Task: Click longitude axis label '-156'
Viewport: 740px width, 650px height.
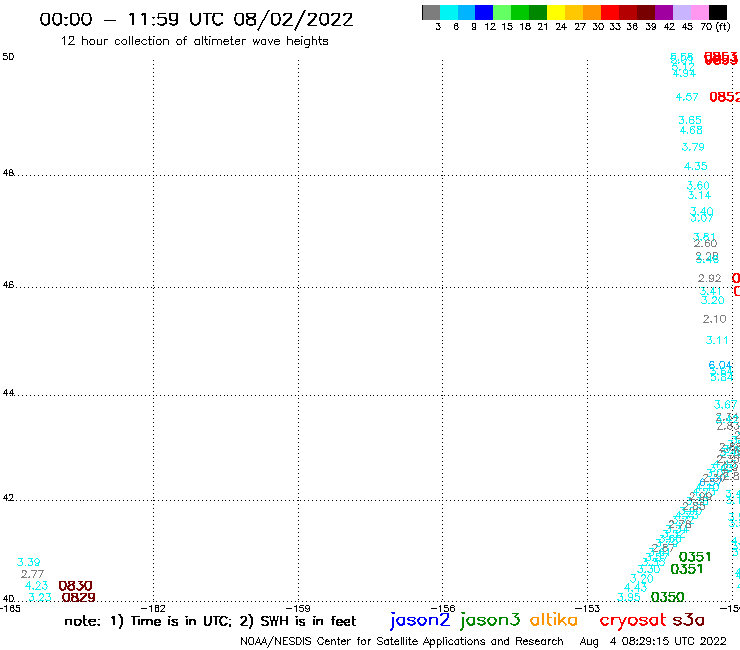Action: (x=443, y=608)
